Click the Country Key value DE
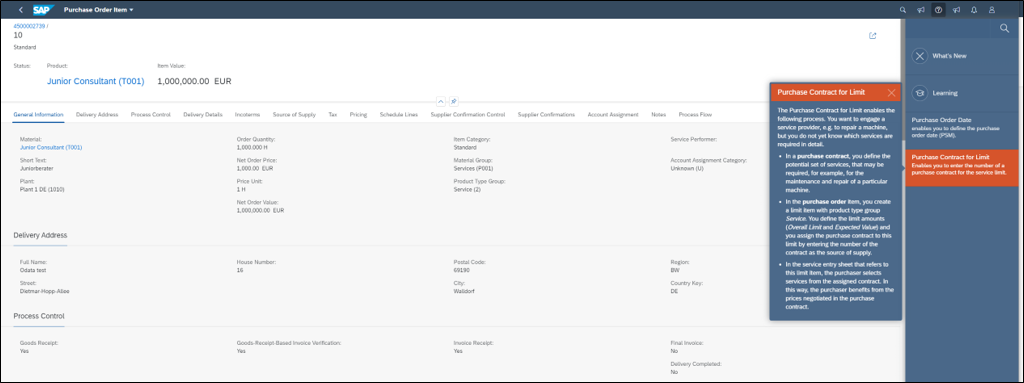The height and width of the screenshot is (383, 1024). click(675, 291)
